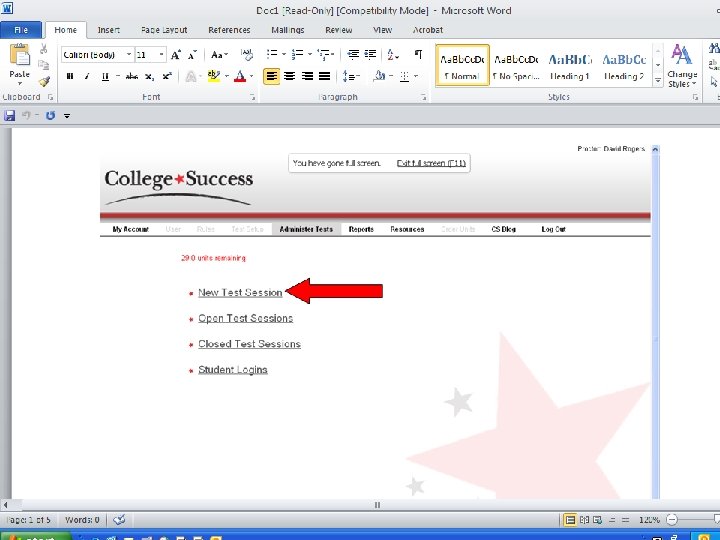This screenshot has width=720, height=540.
Task: Click the borders icon
Action: click(x=405, y=76)
